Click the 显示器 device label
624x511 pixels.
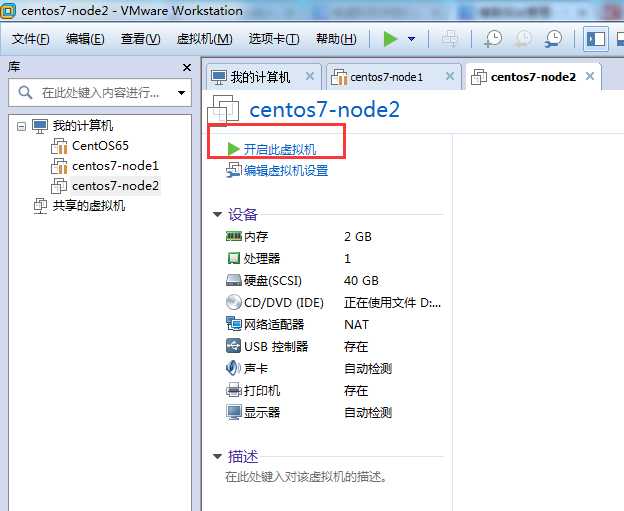[262, 412]
